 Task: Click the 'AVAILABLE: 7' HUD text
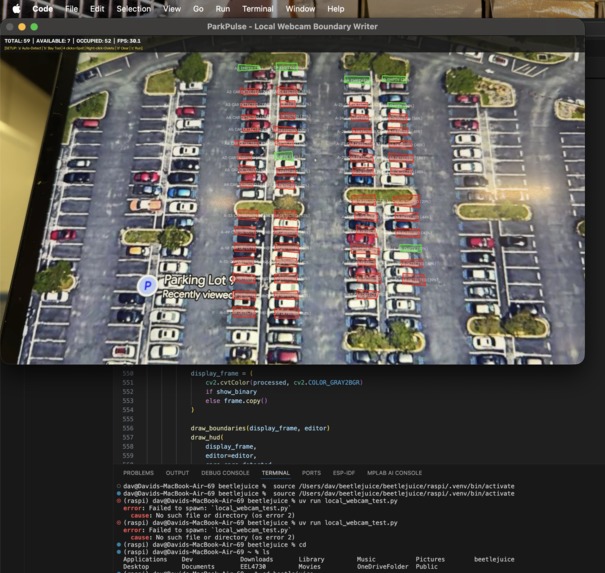53,41
